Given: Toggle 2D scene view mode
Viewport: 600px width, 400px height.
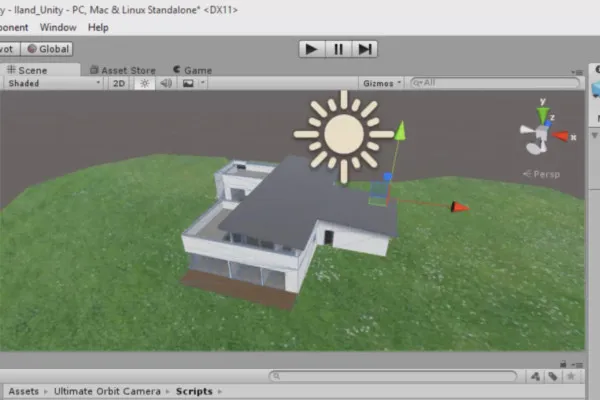Looking at the screenshot, I should (119, 83).
